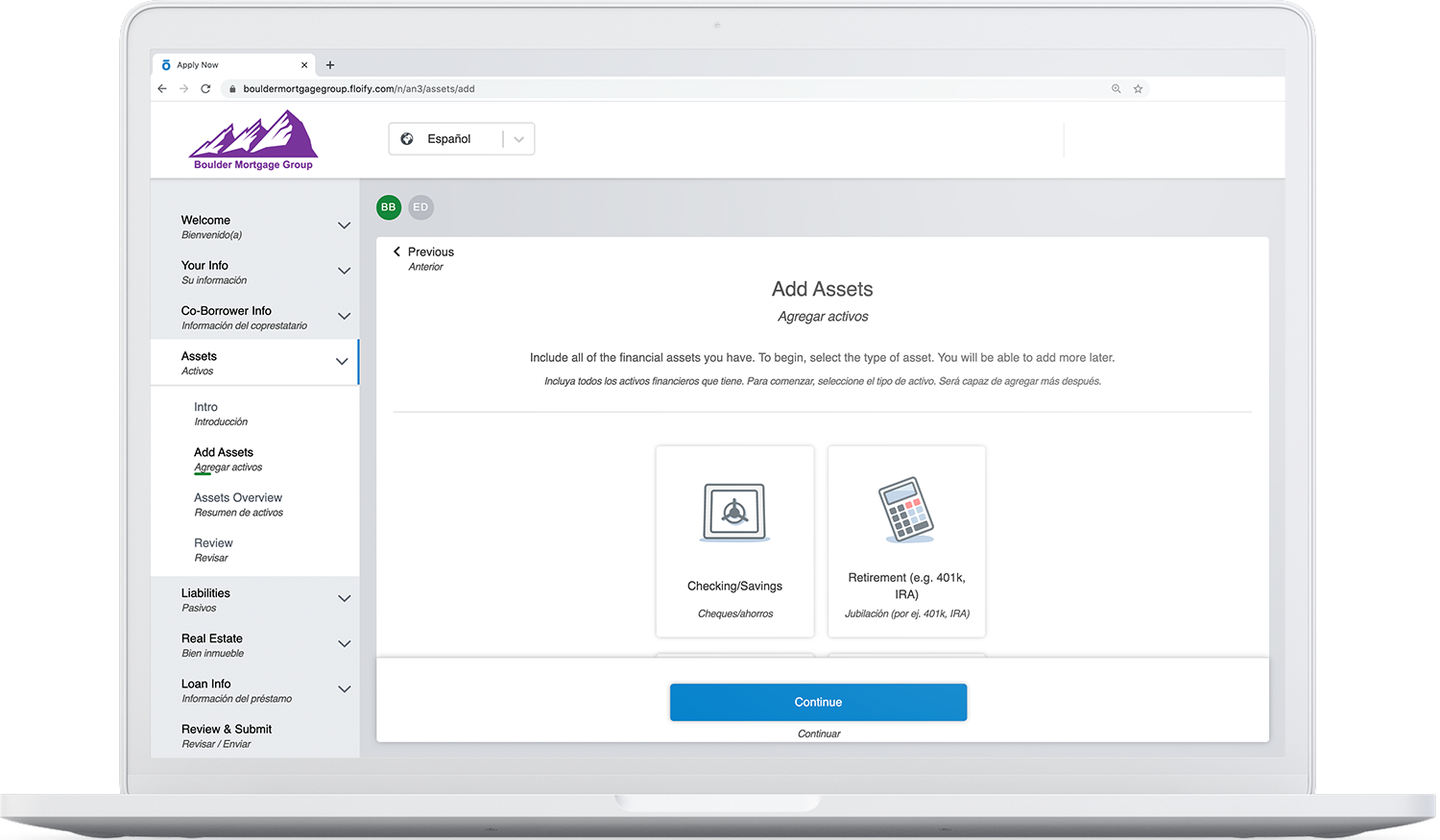
Task: Click the gray ED co-borrower avatar
Action: tap(420, 206)
